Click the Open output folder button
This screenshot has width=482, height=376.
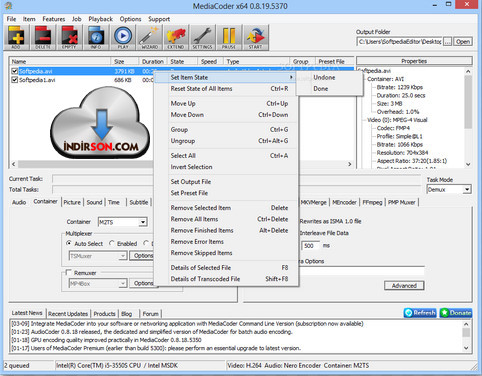463,42
